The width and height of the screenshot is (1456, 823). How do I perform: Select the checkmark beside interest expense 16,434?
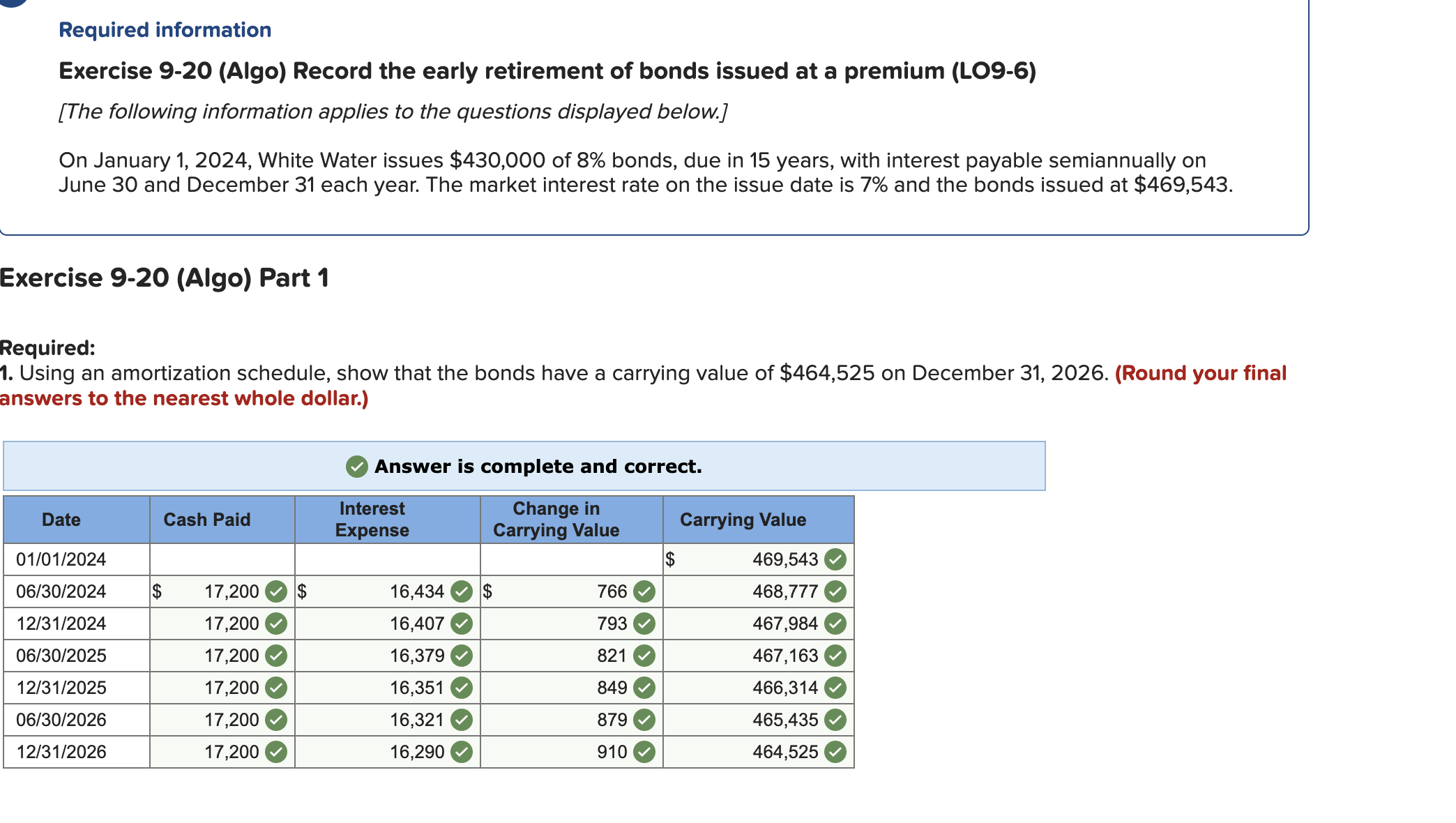click(x=461, y=591)
